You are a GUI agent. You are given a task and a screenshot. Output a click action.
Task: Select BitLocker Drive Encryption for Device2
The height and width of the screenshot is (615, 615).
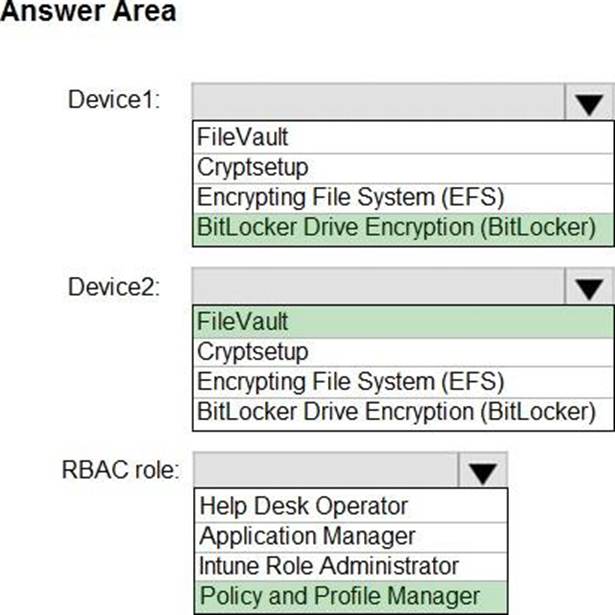(403, 413)
